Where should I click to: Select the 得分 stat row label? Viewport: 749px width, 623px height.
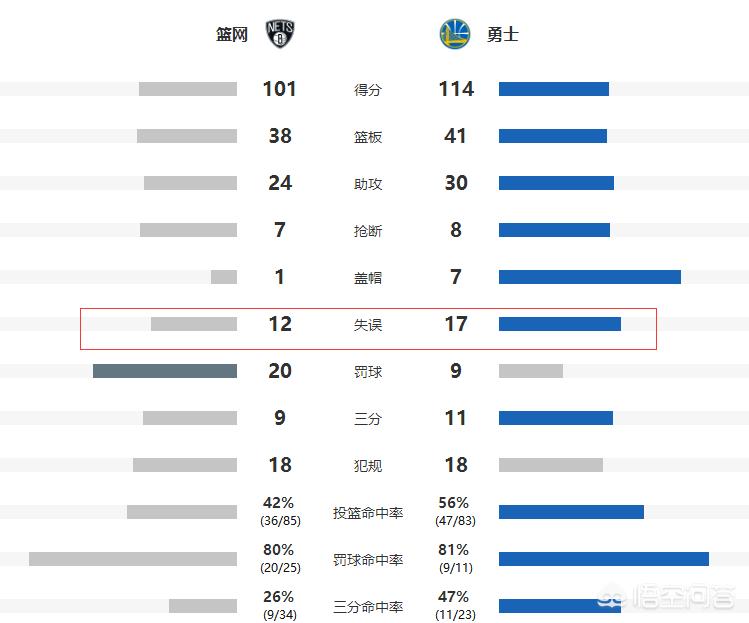[x=368, y=90]
